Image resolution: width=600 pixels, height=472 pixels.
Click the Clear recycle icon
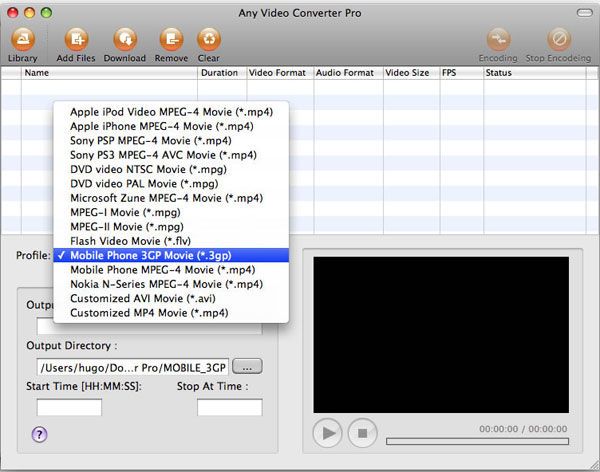(x=209, y=39)
